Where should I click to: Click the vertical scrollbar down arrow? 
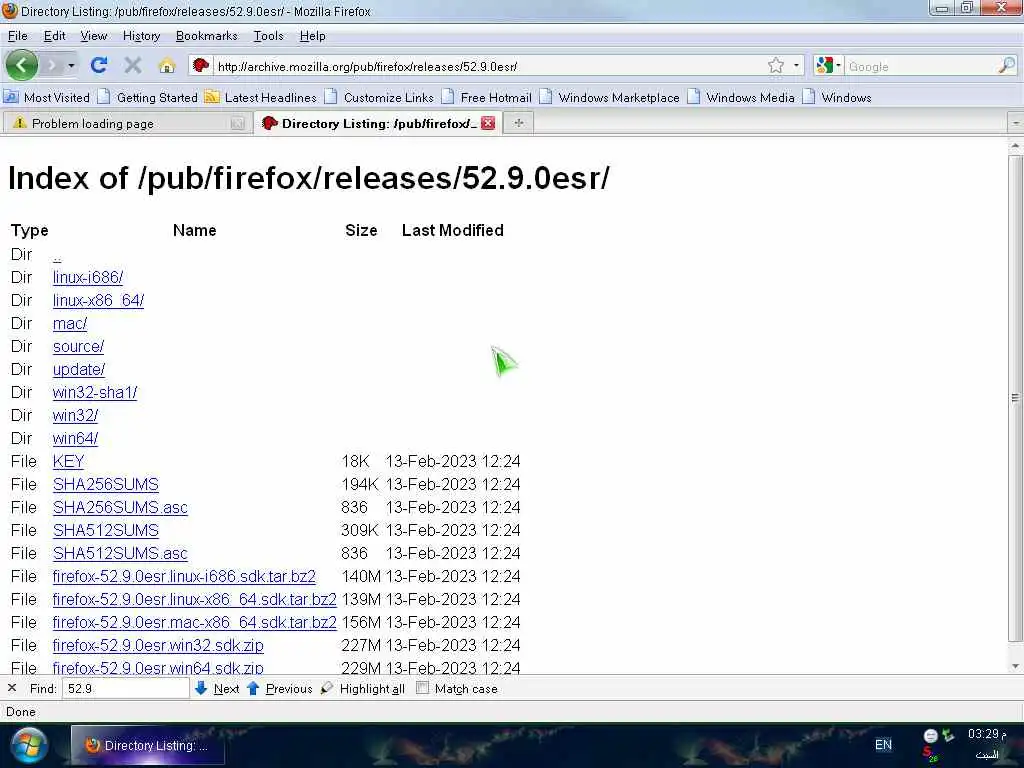1016,666
